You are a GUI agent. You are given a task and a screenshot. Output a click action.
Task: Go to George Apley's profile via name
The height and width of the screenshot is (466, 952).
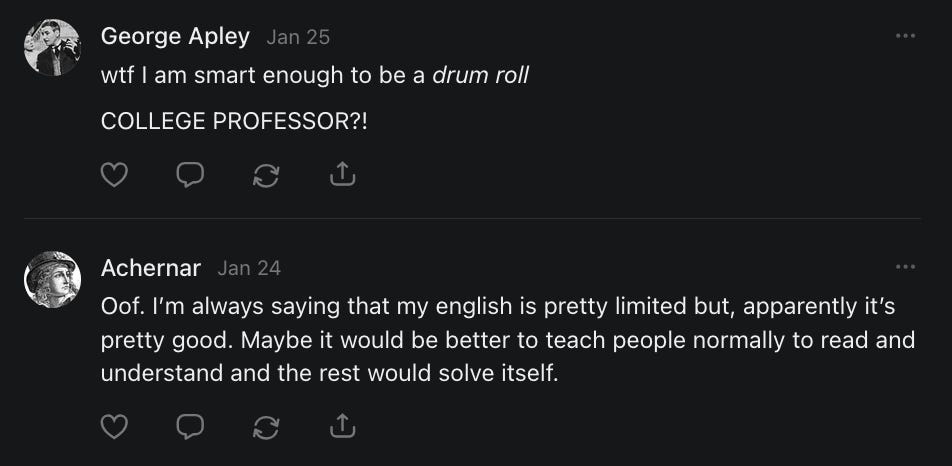pyautogui.click(x=175, y=37)
